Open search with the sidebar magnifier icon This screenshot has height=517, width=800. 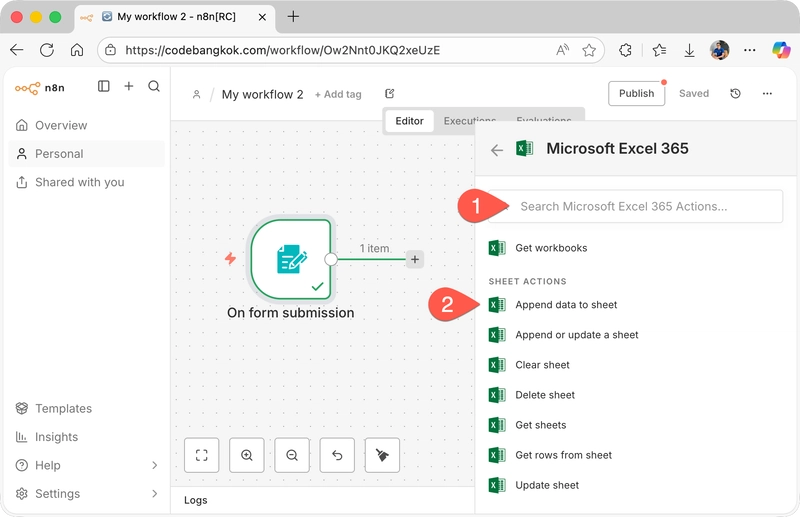154,87
